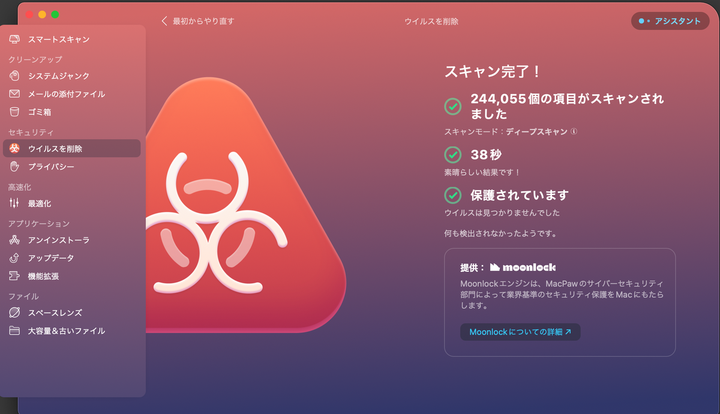
Task: Go to システムジャンク in the sidebar
Action: click(x=59, y=76)
